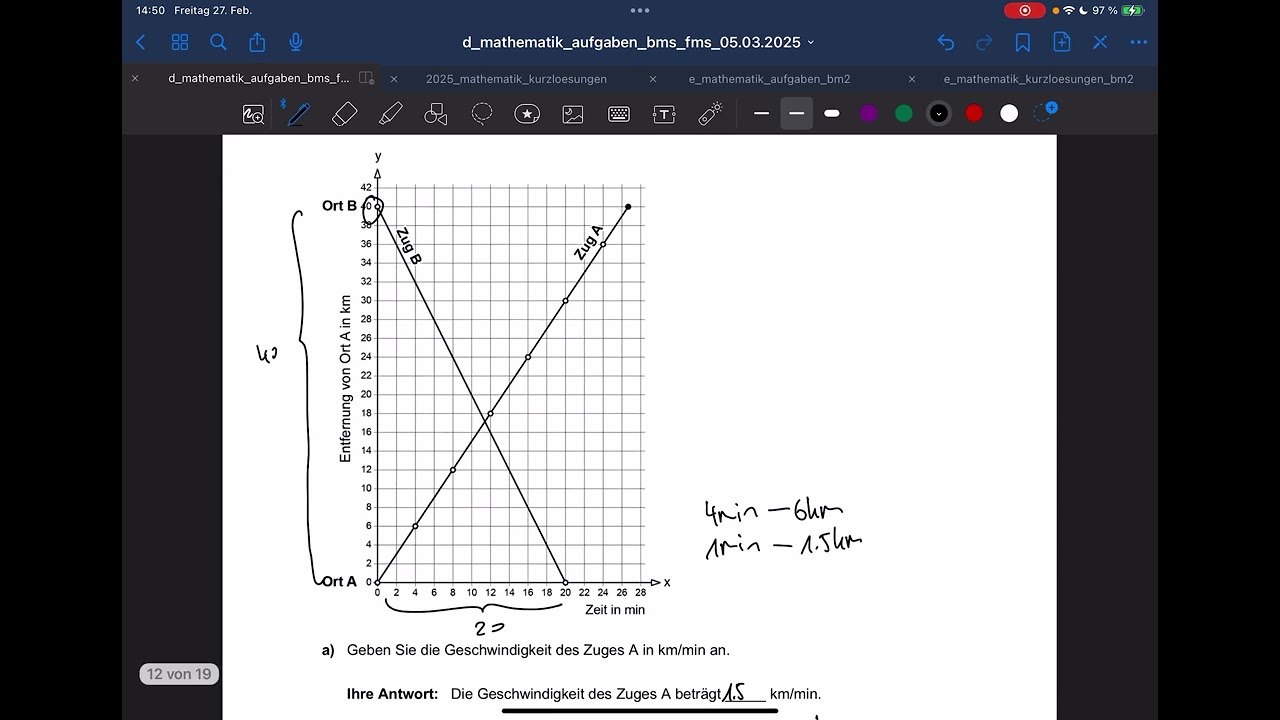Close the e_mathematik_aufgaben_bm2 tab

(653, 79)
